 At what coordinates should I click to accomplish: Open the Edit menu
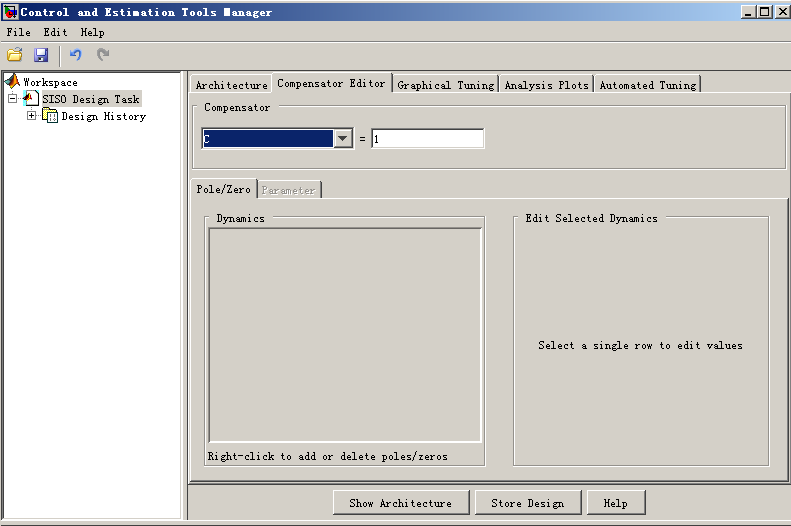(55, 32)
